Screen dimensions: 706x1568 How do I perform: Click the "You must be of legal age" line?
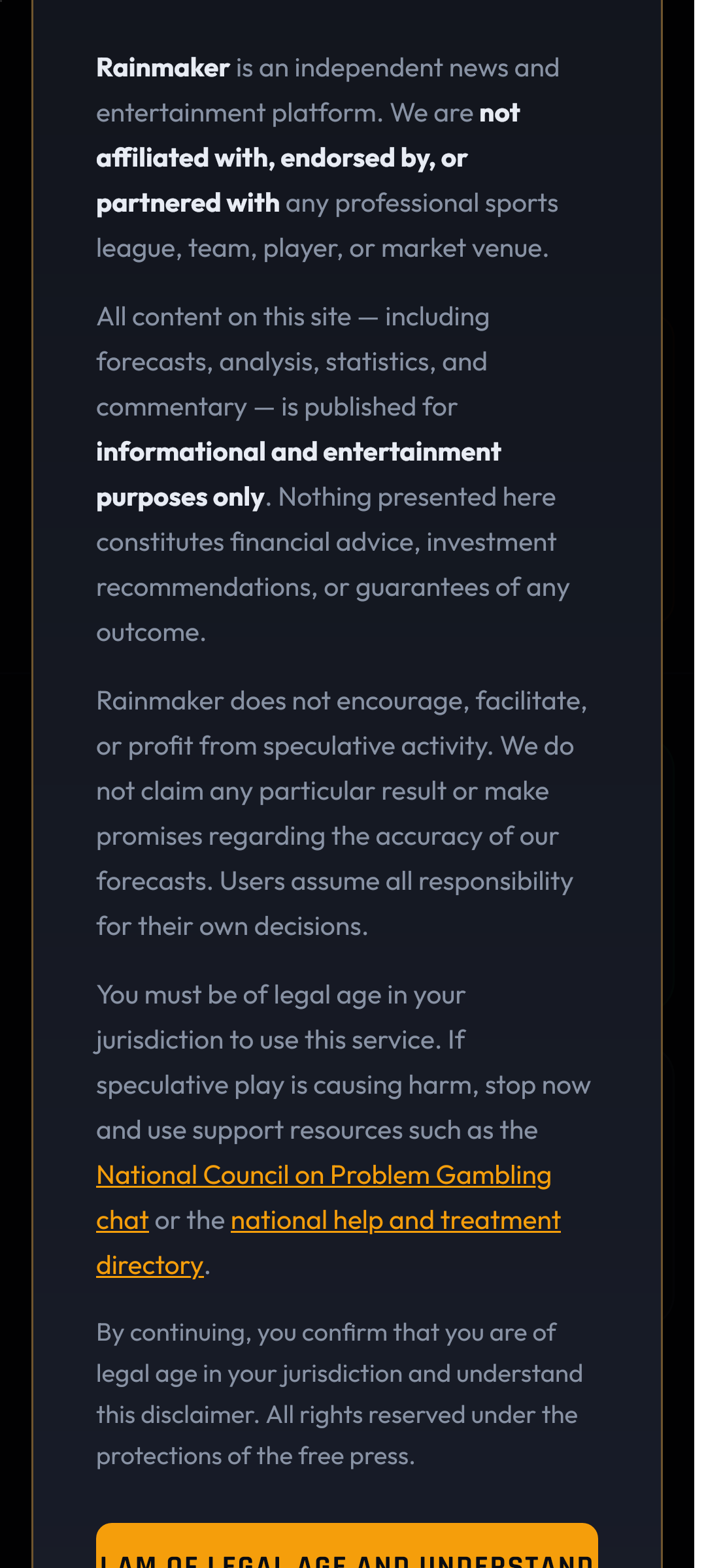[280, 995]
